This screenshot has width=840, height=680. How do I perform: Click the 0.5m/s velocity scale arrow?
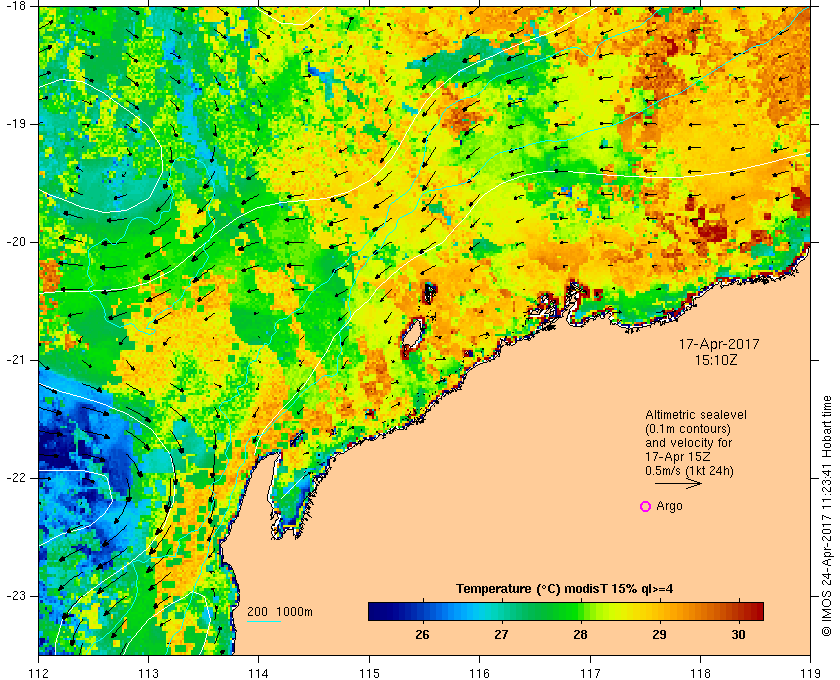coord(678,483)
